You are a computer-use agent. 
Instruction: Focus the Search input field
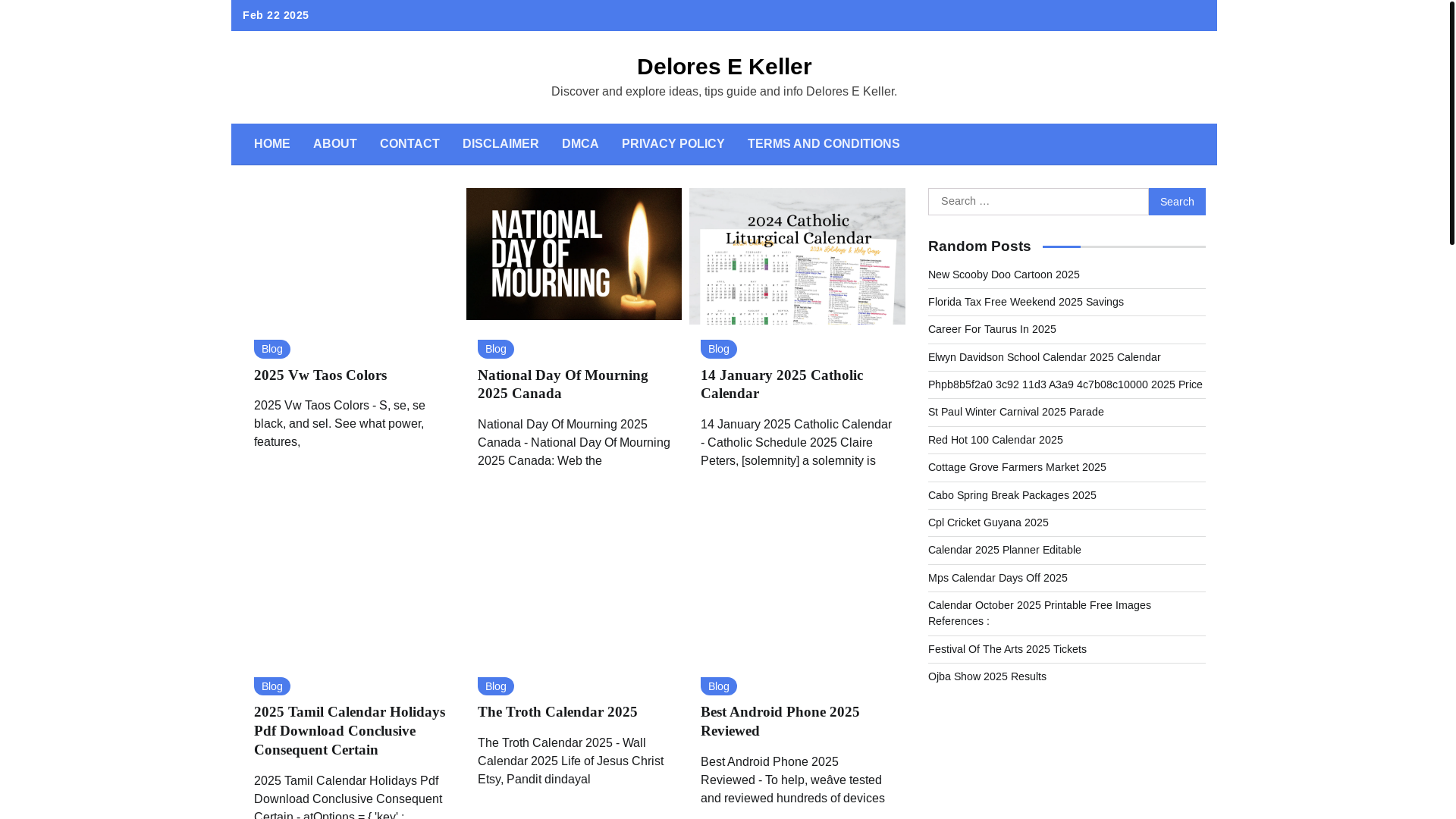click(1038, 202)
